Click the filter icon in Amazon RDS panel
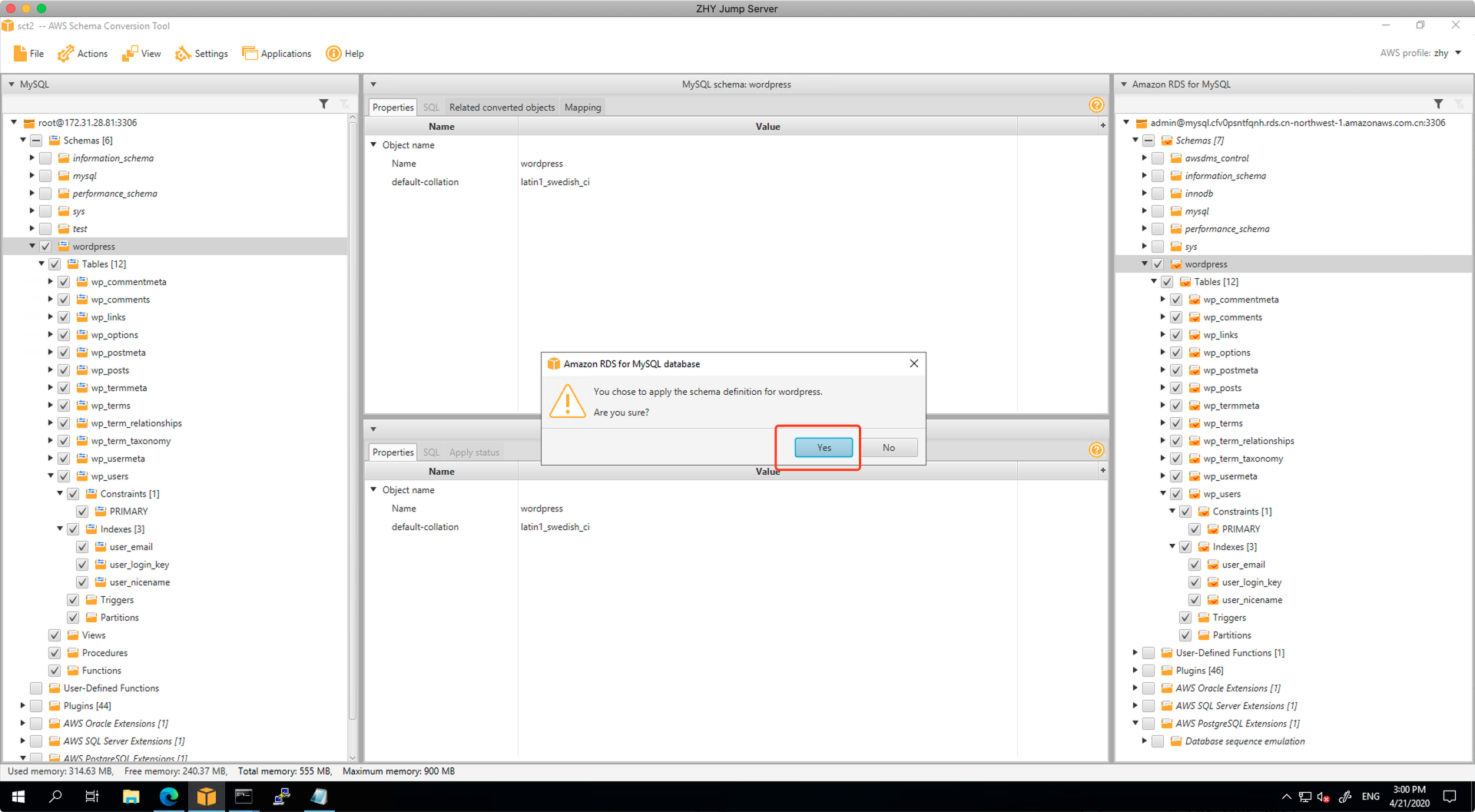Viewport: 1475px width, 812px height. [1438, 104]
